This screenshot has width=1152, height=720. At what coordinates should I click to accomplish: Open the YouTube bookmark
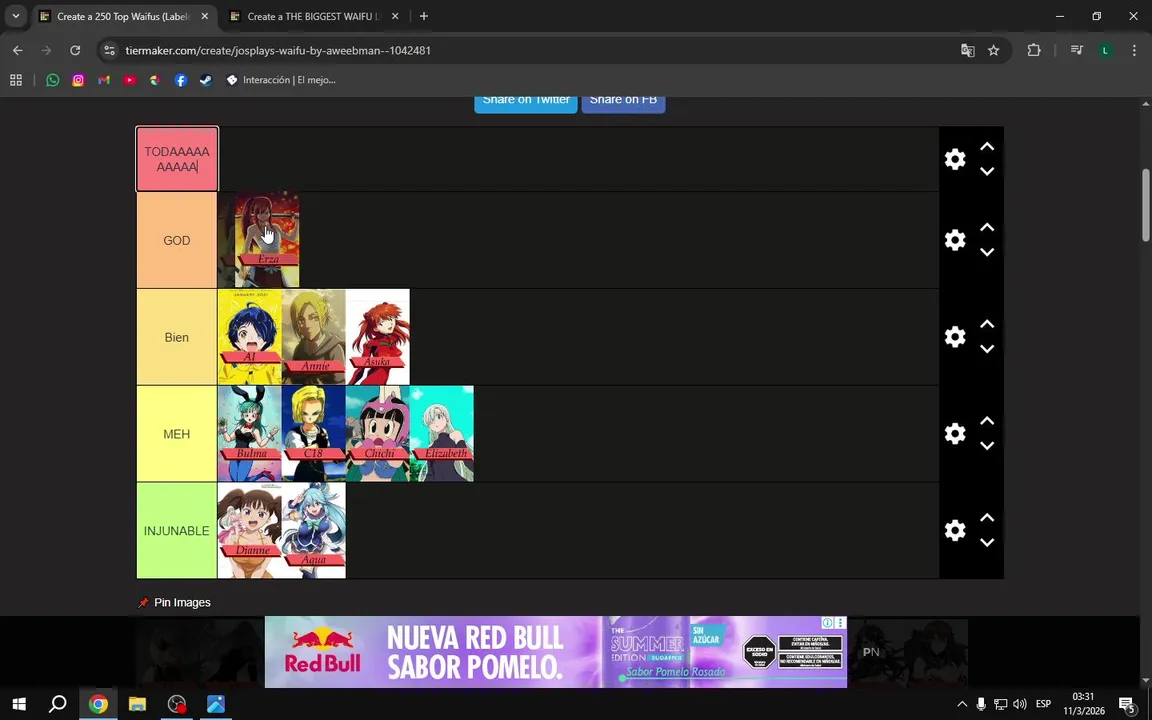click(129, 80)
